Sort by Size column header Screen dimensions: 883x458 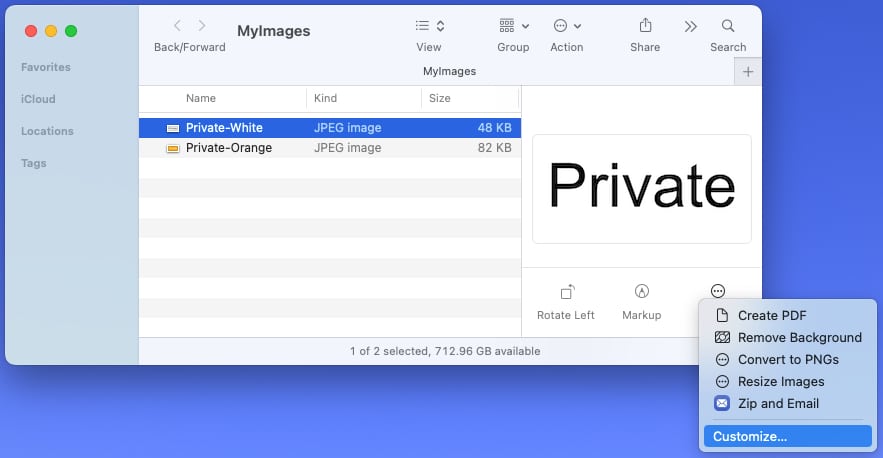click(440, 98)
